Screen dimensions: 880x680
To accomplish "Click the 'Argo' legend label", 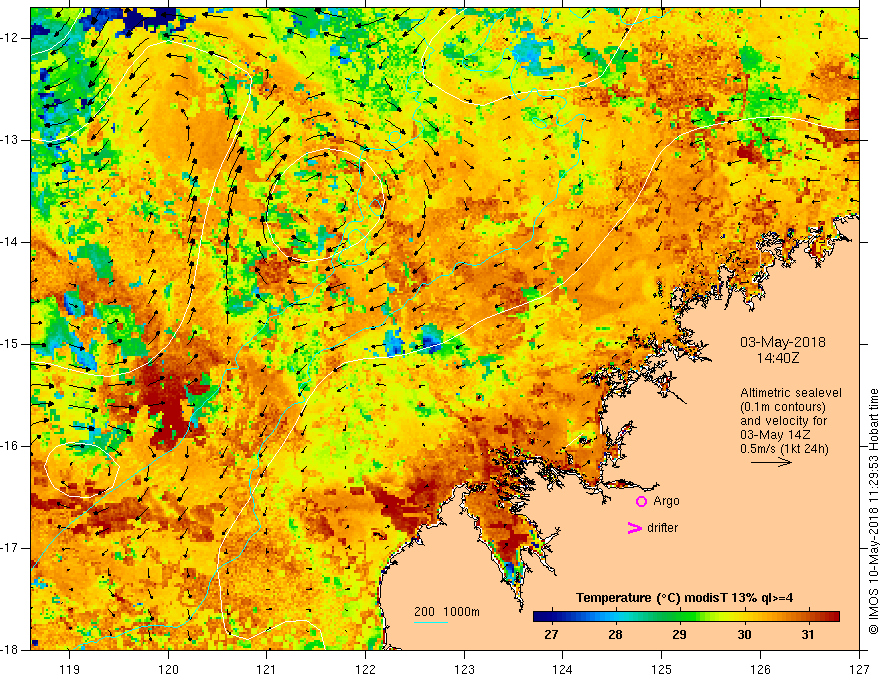I will [666, 501].
